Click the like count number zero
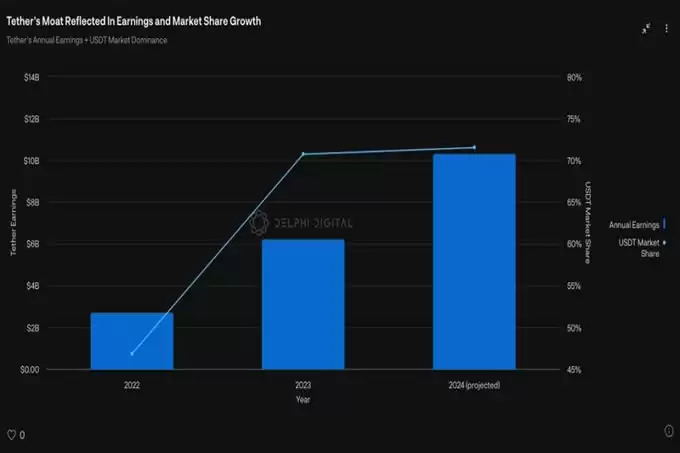This screenshot has height=453, width=680. click(x=22, y=435)
